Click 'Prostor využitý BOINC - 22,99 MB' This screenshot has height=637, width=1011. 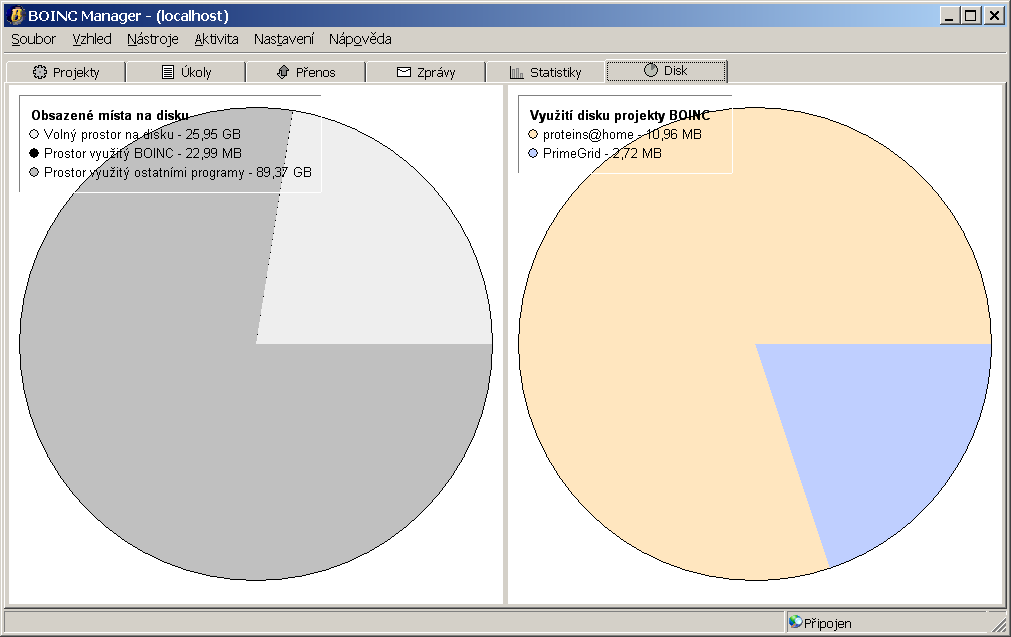142,153
